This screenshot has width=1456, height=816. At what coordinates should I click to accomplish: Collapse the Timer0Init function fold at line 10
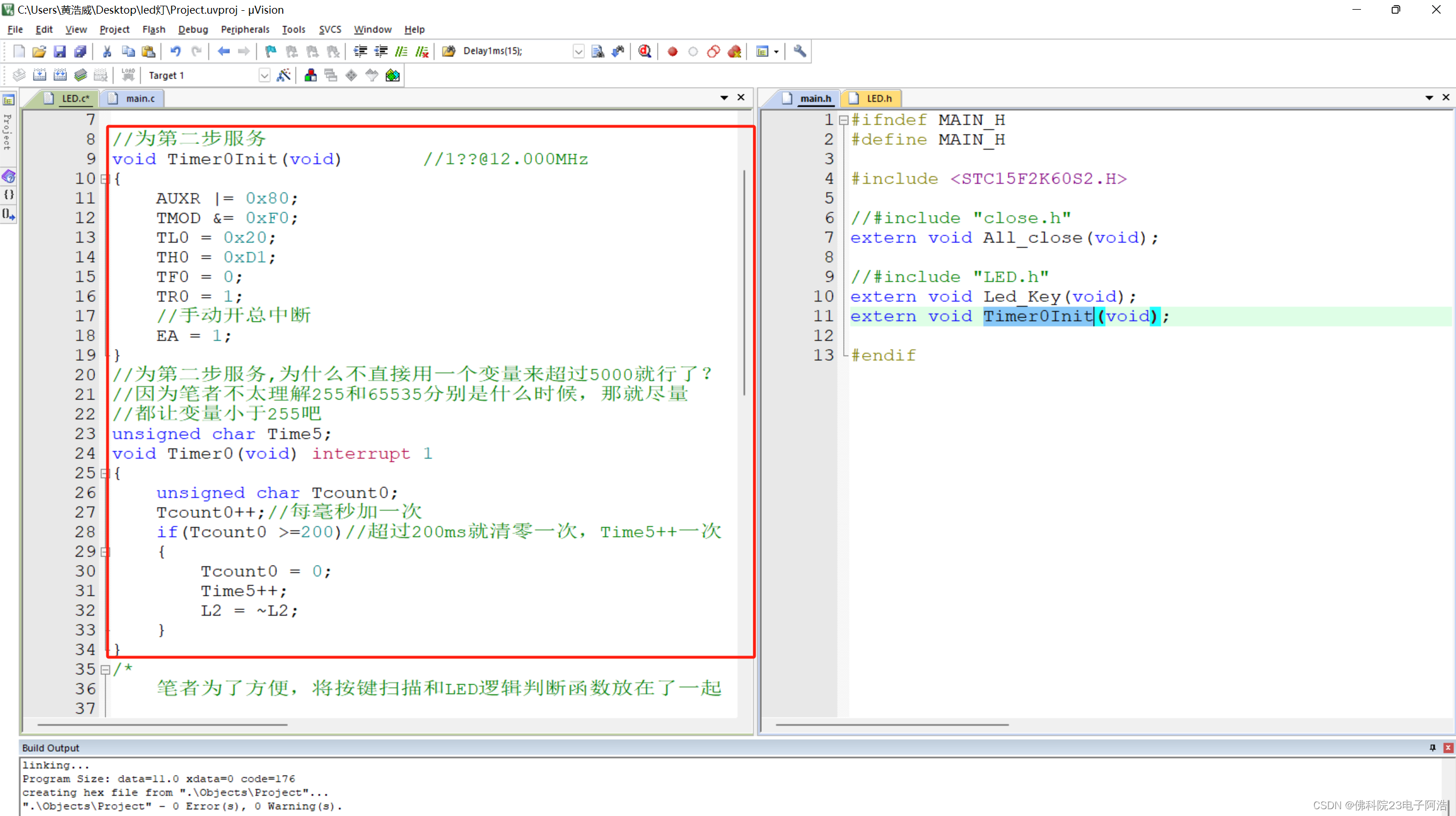click(105, 179)
